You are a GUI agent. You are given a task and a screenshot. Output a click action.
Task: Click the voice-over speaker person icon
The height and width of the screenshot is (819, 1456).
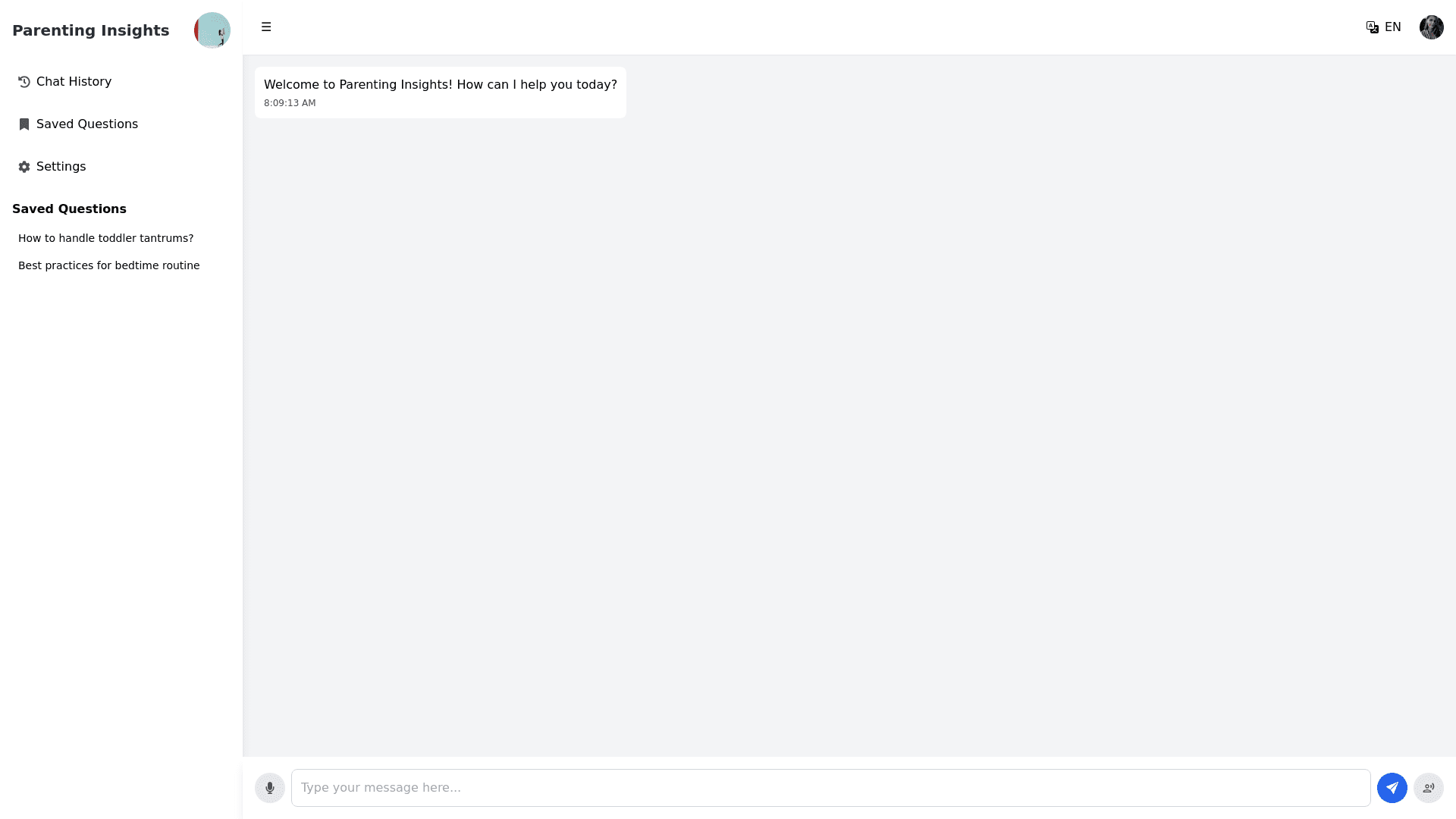(x=1428, y=788)
